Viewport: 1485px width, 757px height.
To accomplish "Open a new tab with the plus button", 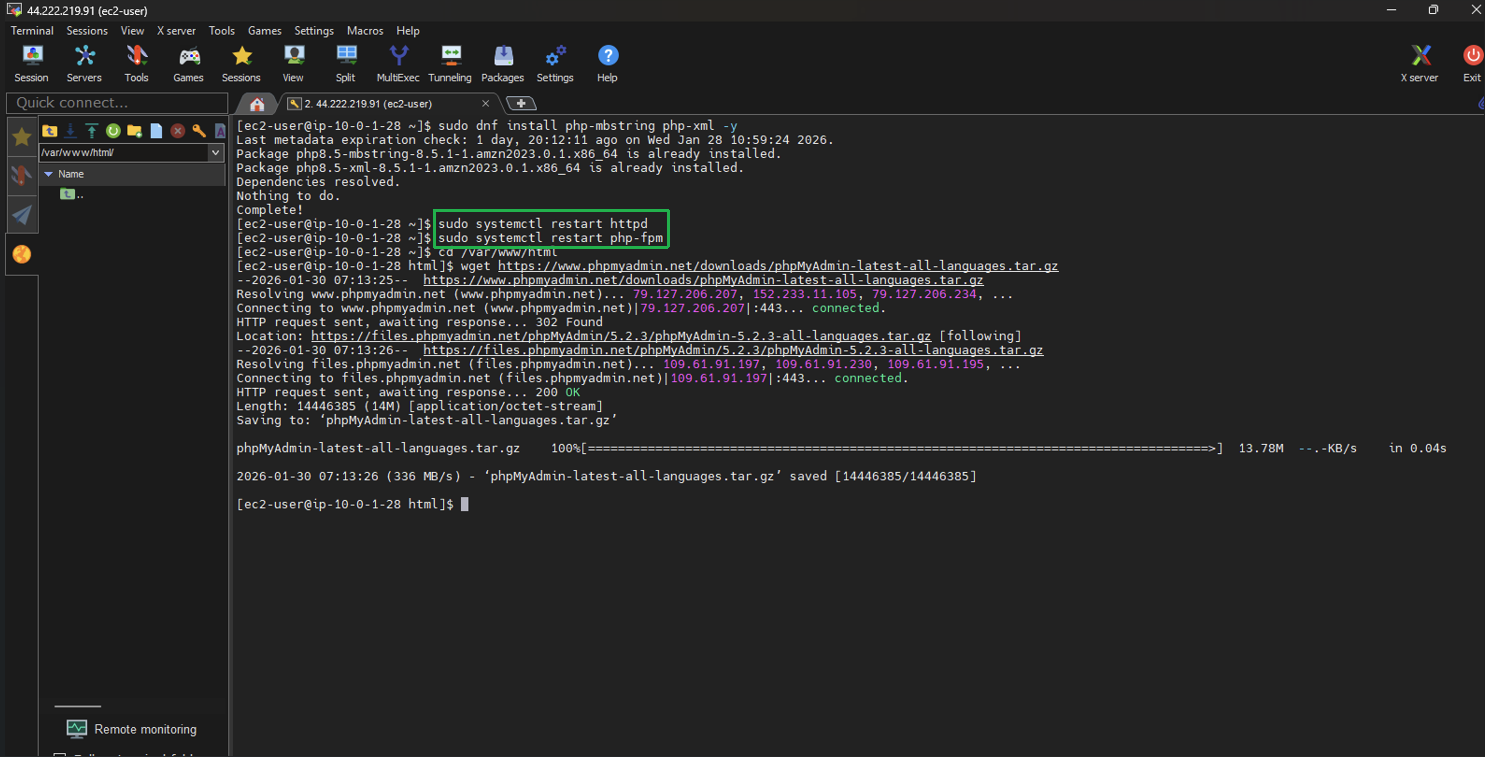I will 521,102.
